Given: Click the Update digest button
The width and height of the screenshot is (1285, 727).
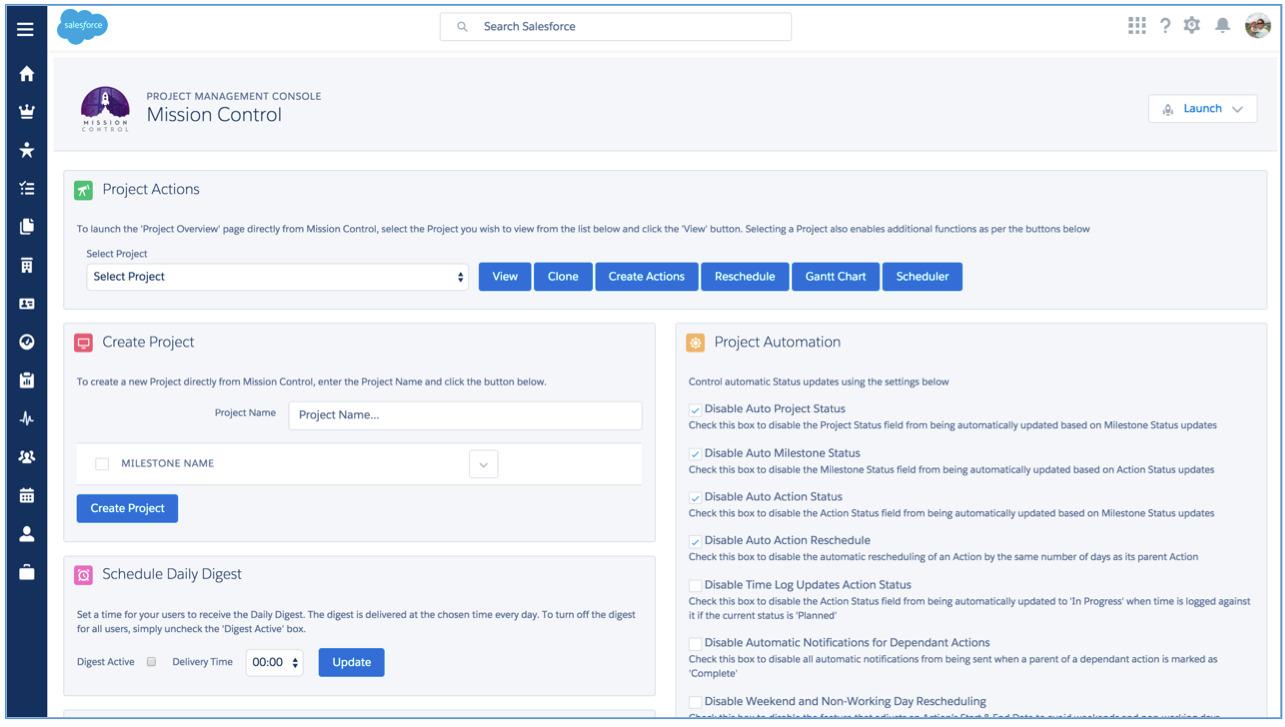Looking at the screenshot, I should (352, 662).
